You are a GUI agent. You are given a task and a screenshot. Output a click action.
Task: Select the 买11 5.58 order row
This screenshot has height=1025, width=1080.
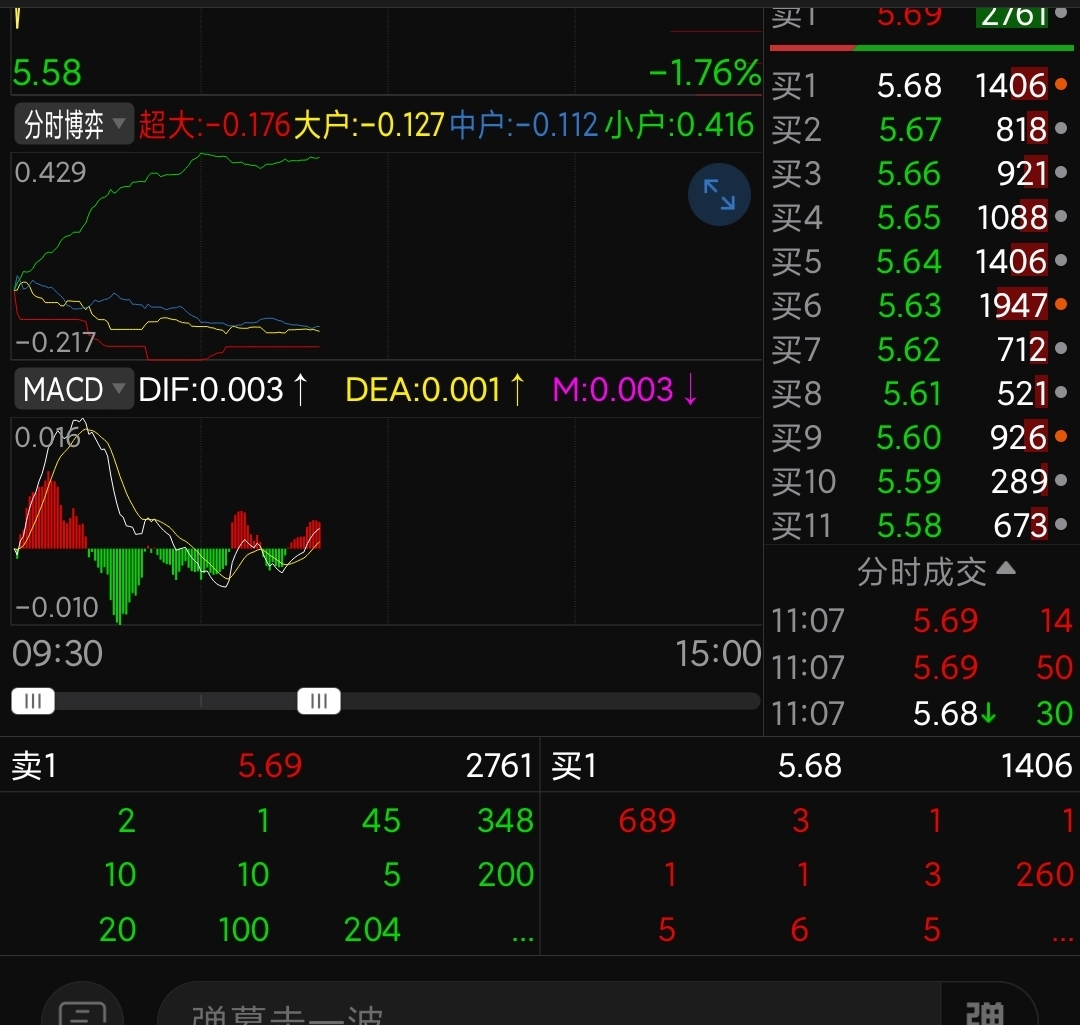(x=921, y=526)
